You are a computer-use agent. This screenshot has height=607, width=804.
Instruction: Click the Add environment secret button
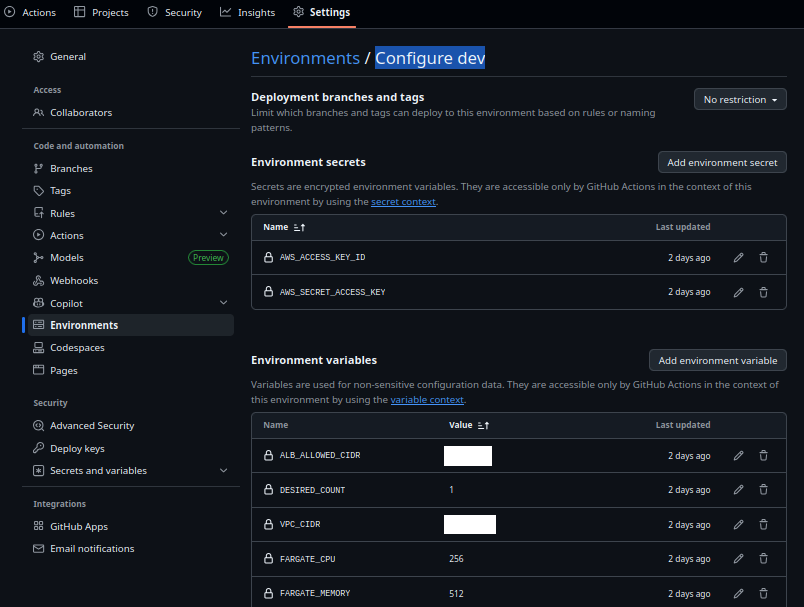click(x=722, y=162)
